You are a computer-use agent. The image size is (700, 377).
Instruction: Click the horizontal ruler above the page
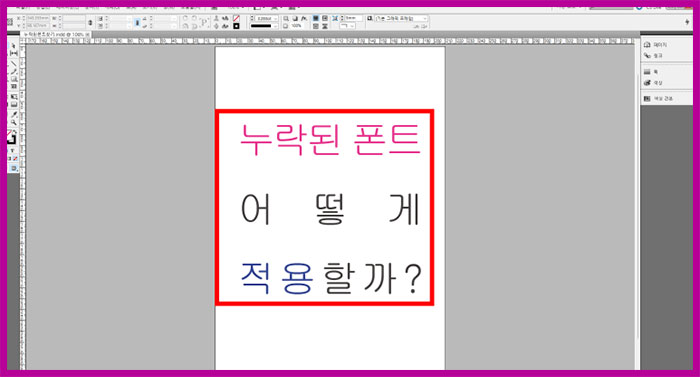click(x=330, y=41)
